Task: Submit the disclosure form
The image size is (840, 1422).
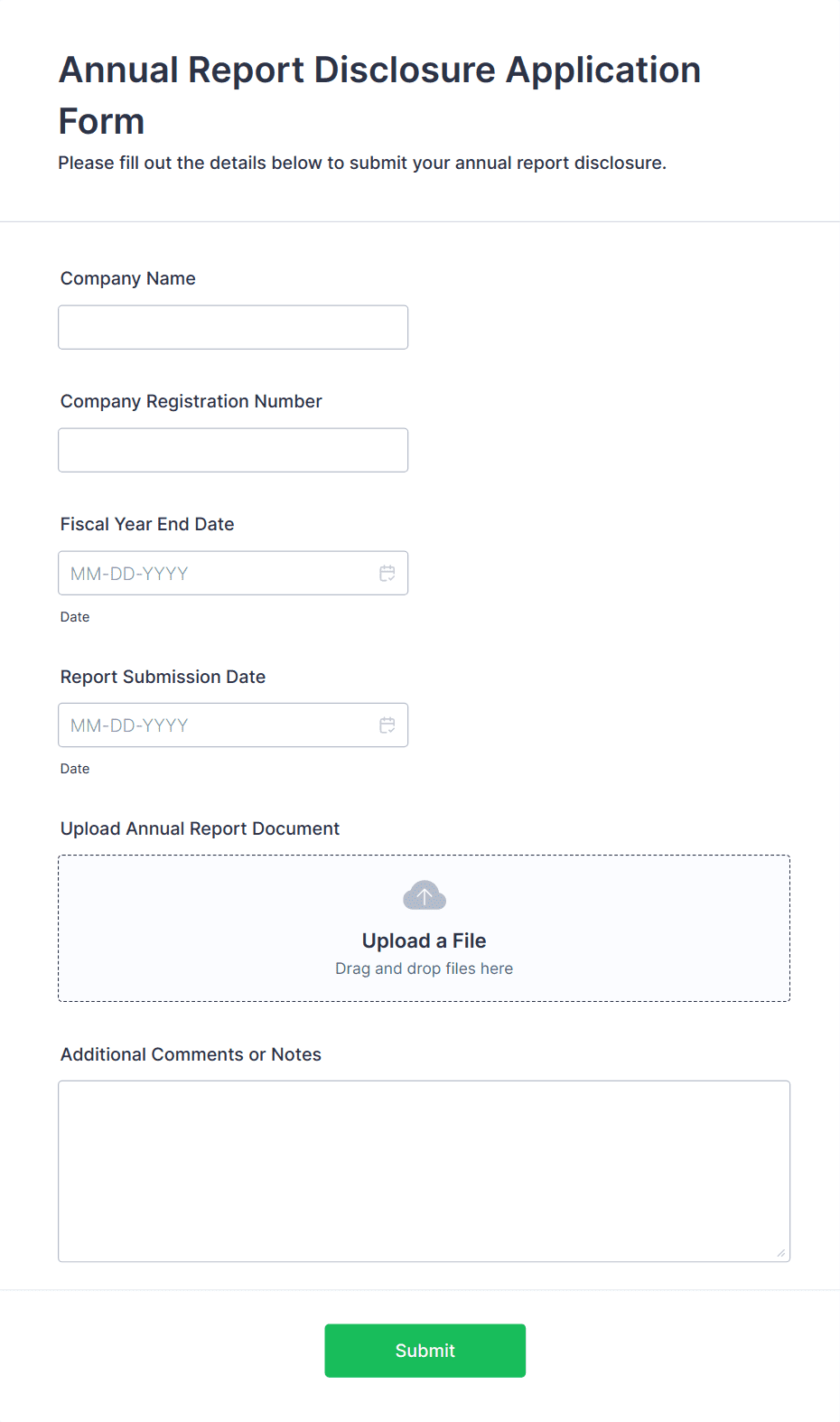Action: coord(425,1351)
